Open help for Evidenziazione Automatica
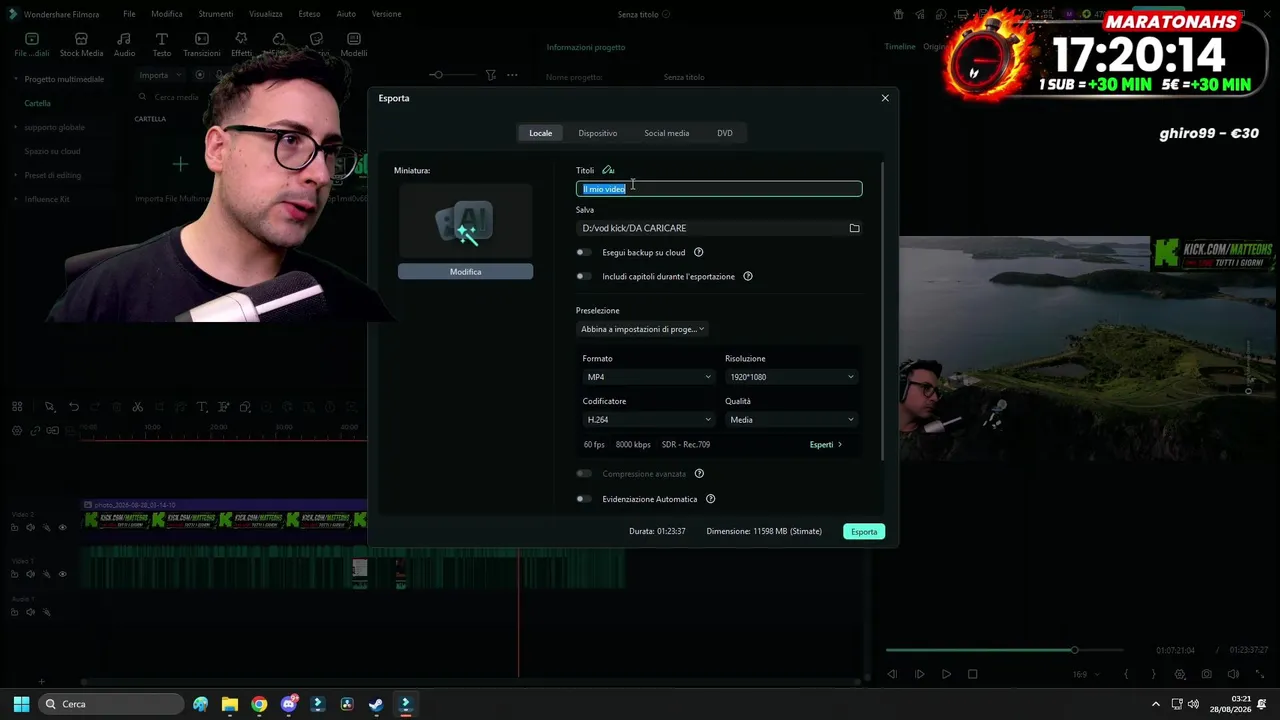 click(710, 499)
